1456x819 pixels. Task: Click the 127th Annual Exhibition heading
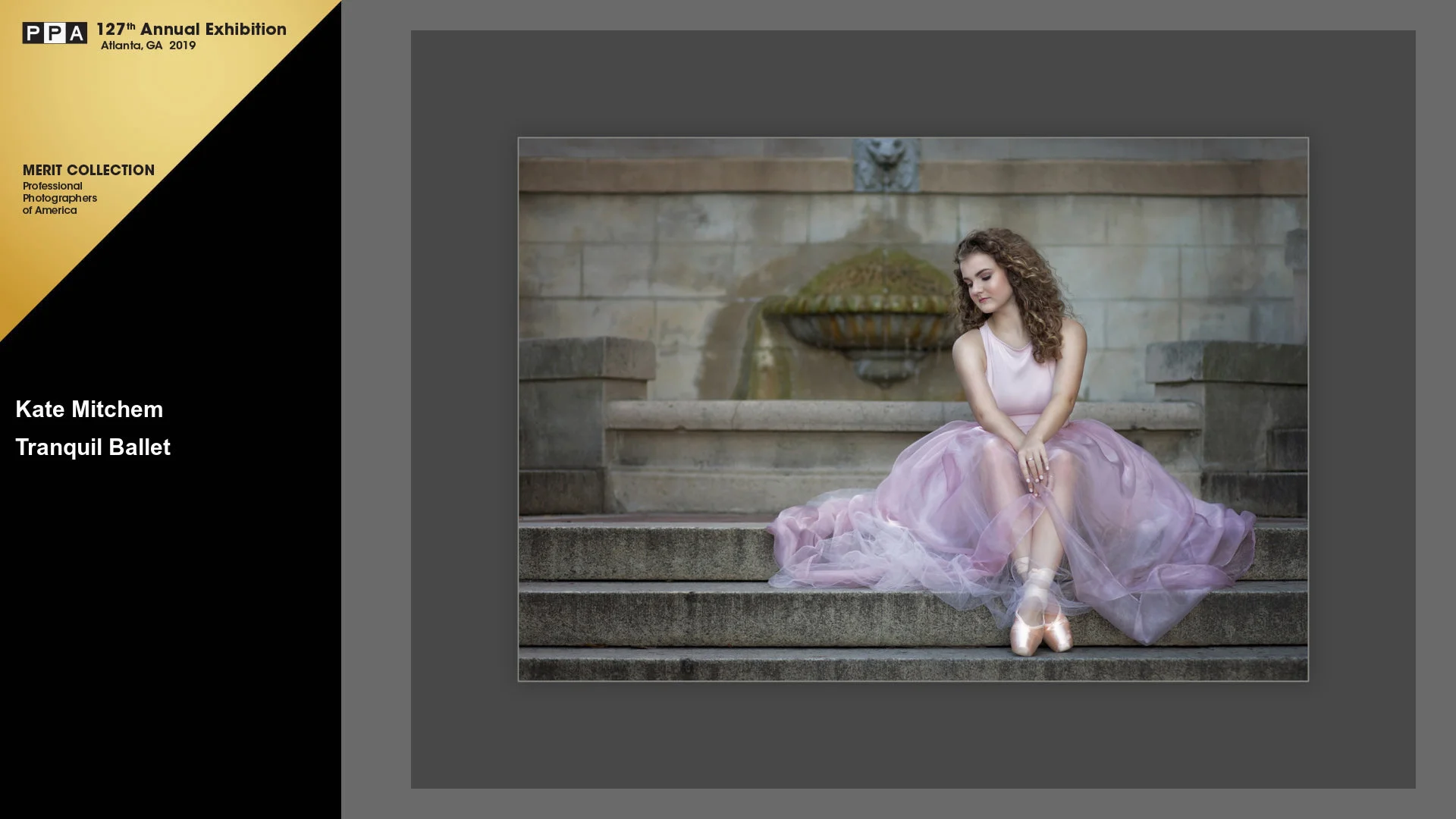[191, 29]
